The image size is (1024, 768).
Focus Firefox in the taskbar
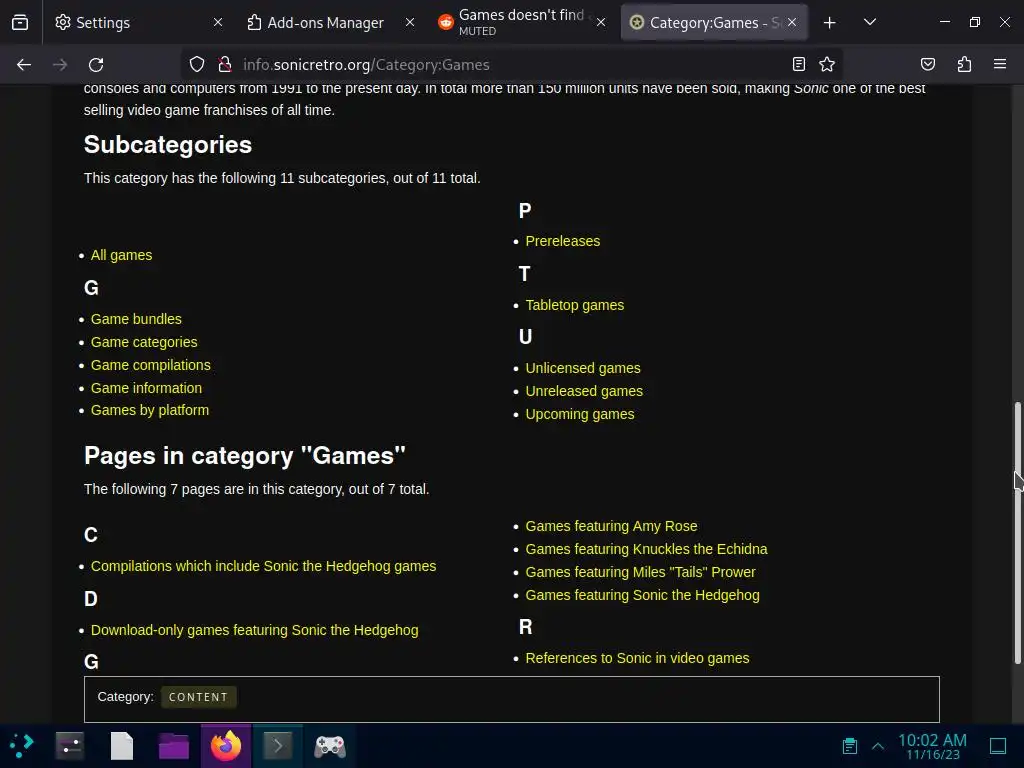226,745
